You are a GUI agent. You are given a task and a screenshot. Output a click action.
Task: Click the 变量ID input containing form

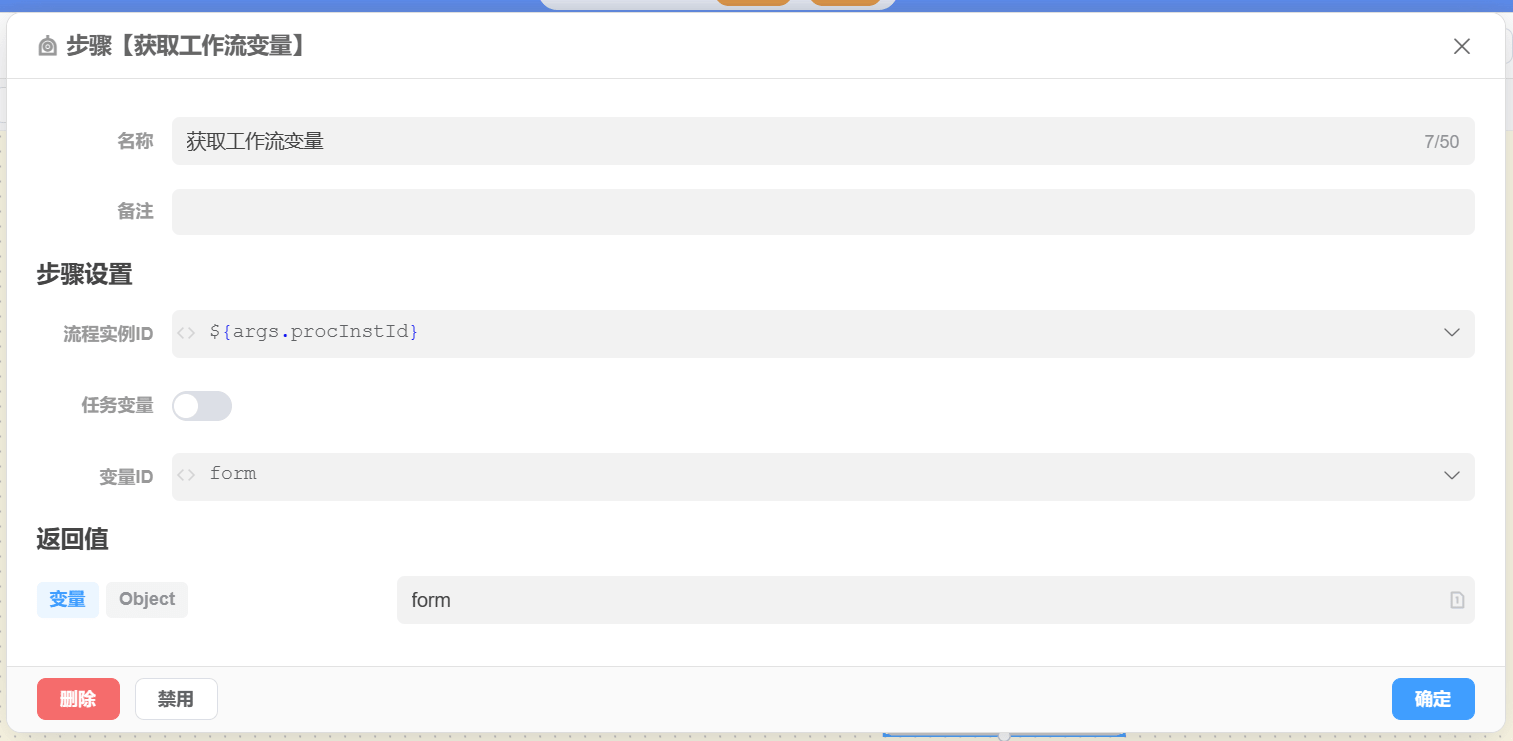pyautogui.click(x=800, y=476)
